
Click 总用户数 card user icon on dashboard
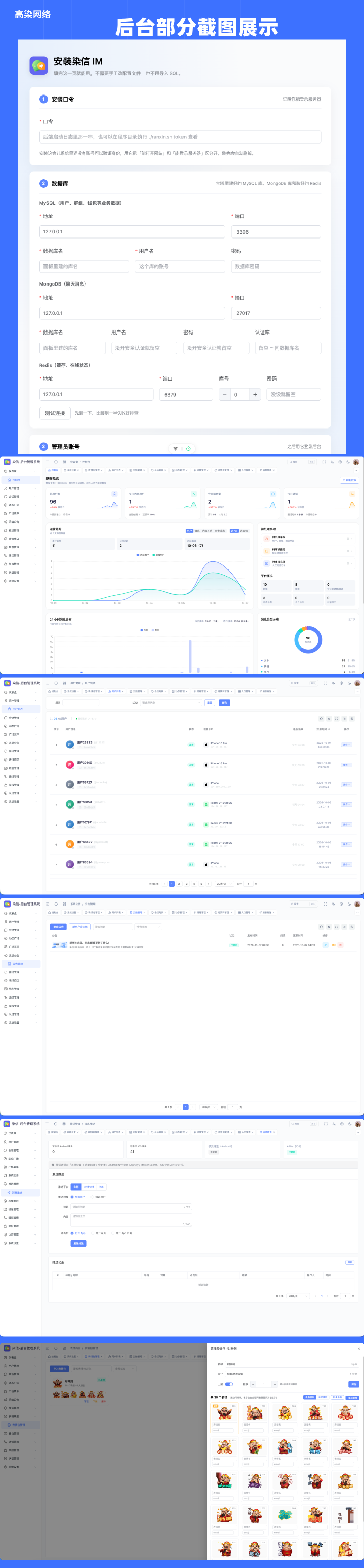tap(114, 494)
